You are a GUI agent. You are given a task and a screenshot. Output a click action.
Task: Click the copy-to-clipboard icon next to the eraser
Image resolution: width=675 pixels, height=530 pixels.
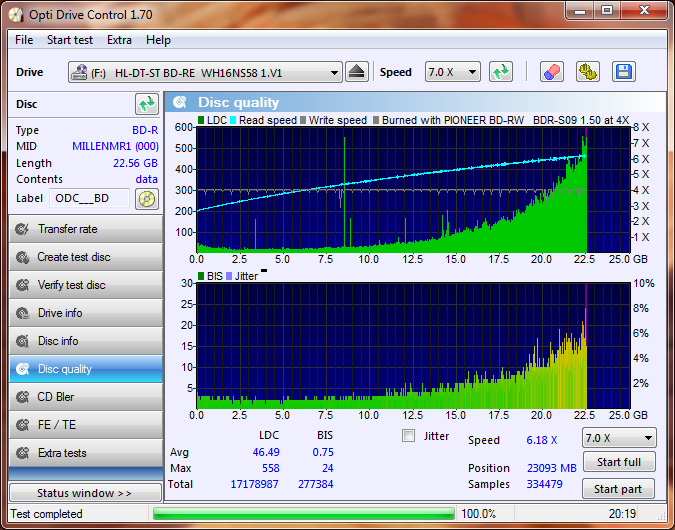coord(587,72)
